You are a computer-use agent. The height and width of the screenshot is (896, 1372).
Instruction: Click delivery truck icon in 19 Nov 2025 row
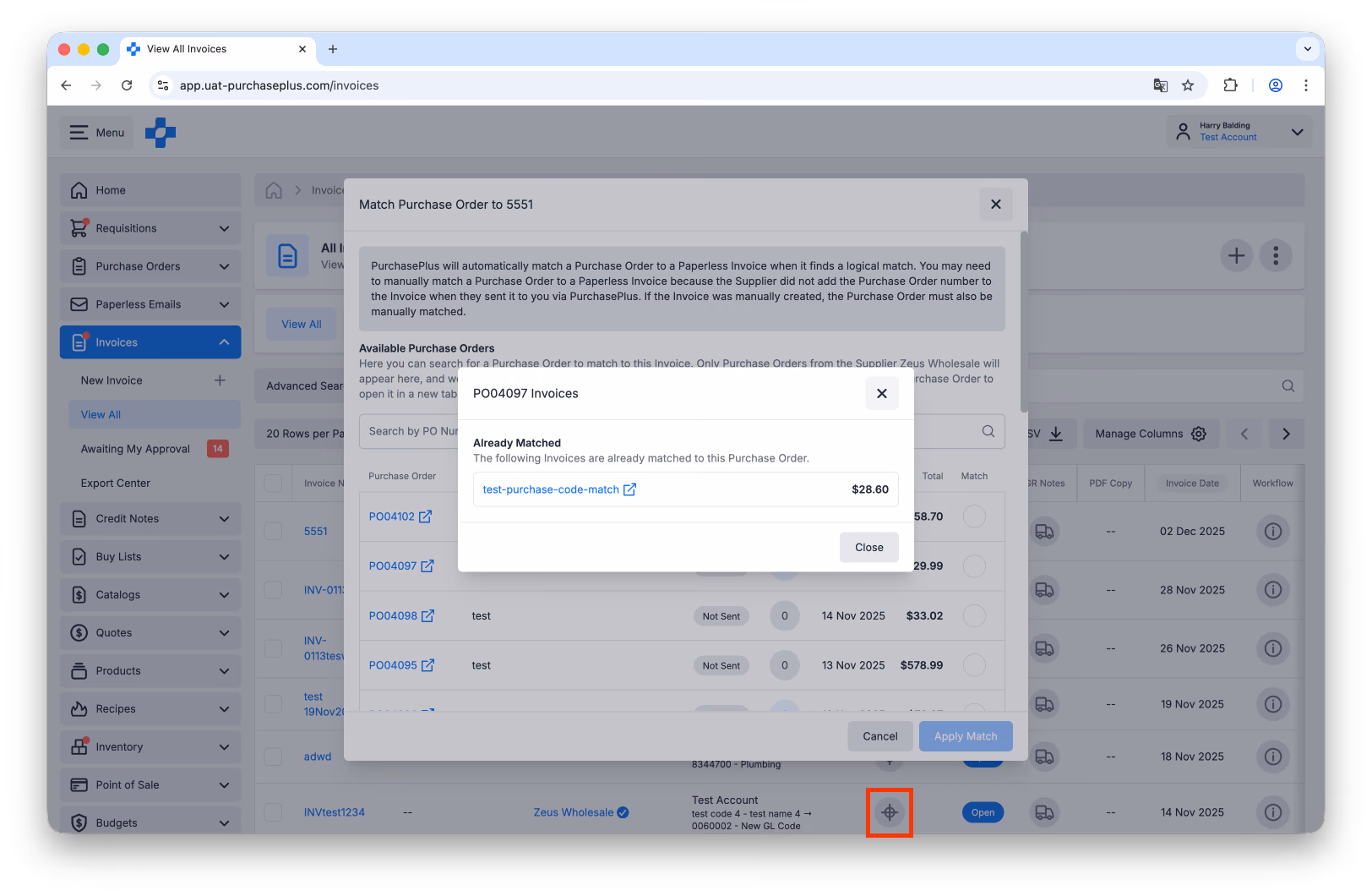(x=1045, y=704)
